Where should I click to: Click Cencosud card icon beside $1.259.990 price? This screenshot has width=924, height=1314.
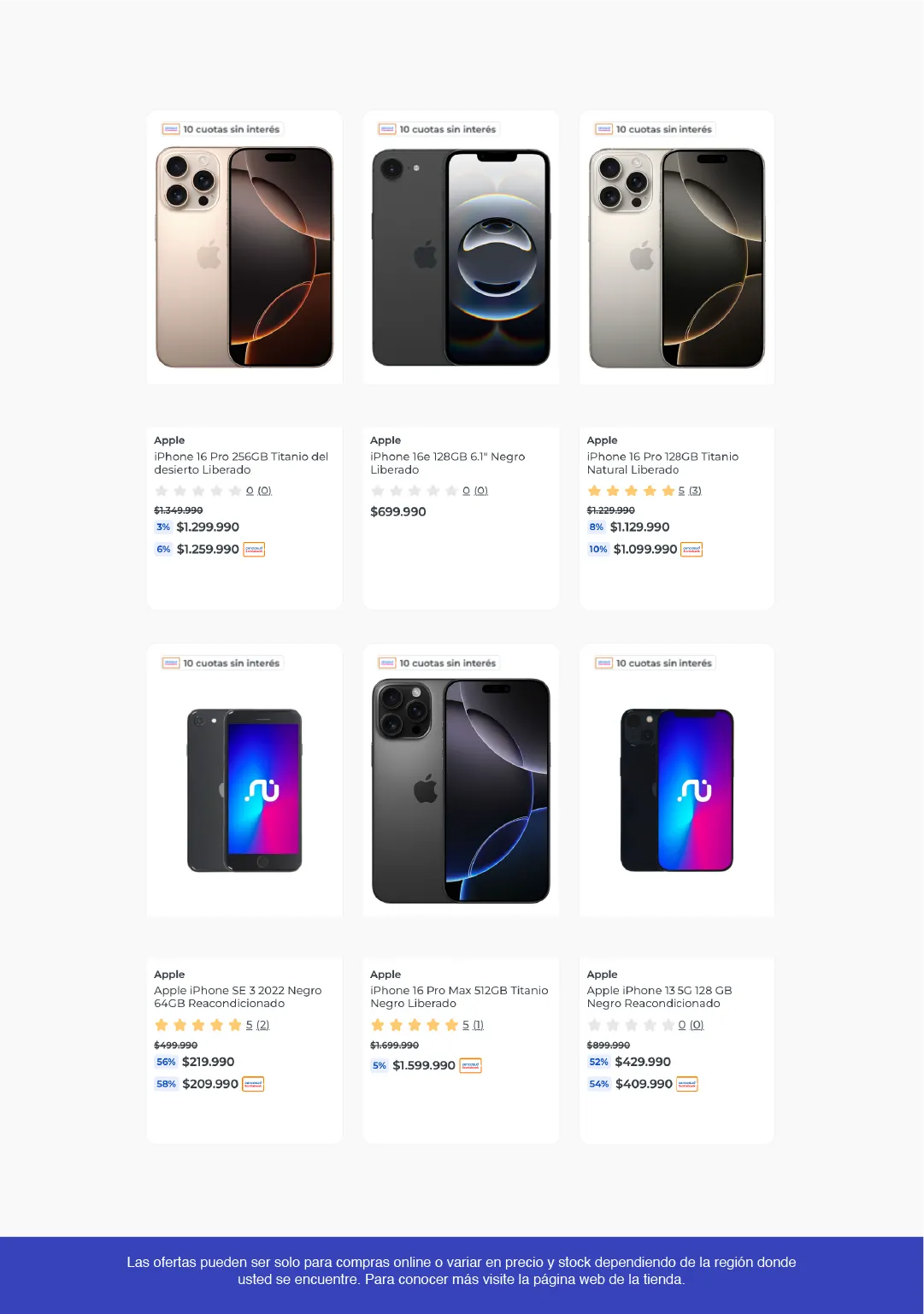pos(254,550)
